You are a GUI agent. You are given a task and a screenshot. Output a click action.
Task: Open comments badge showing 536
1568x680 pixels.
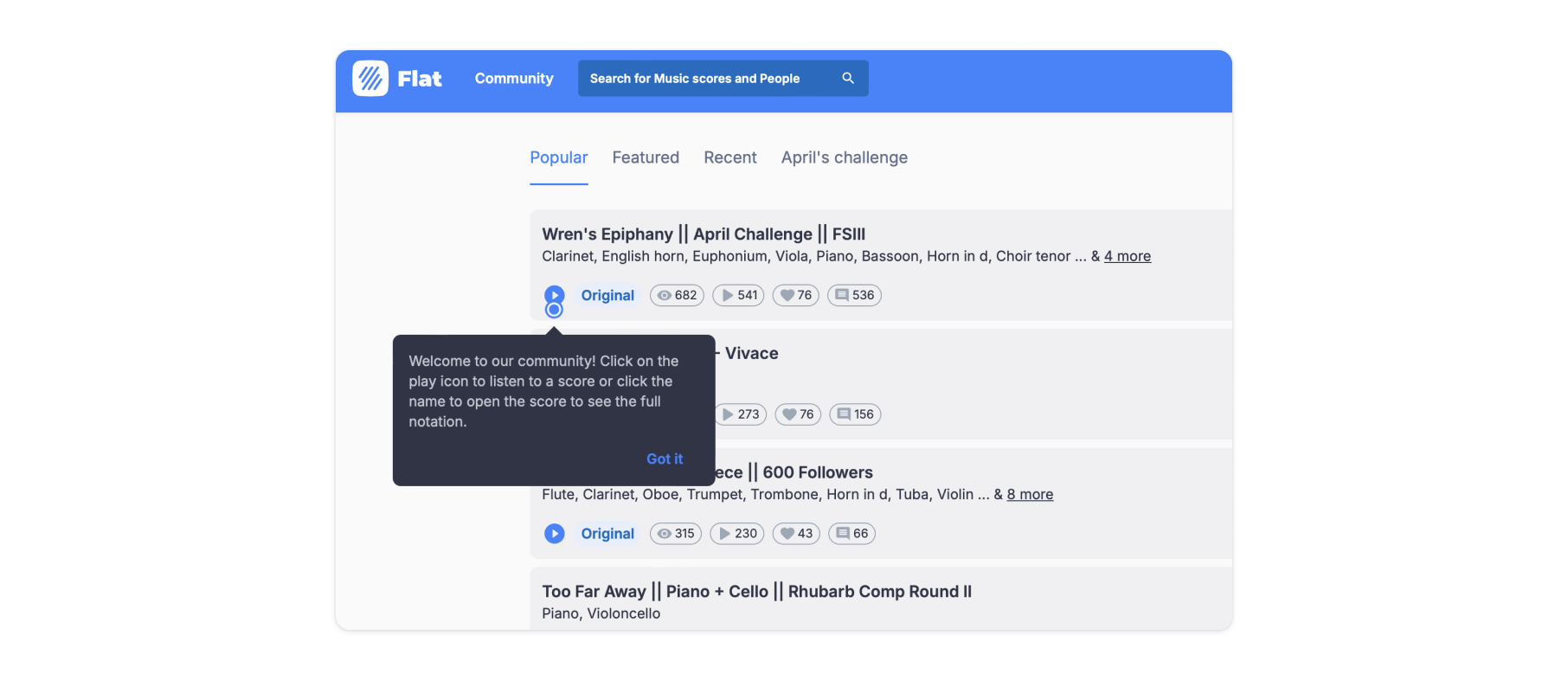coord(854,295)
